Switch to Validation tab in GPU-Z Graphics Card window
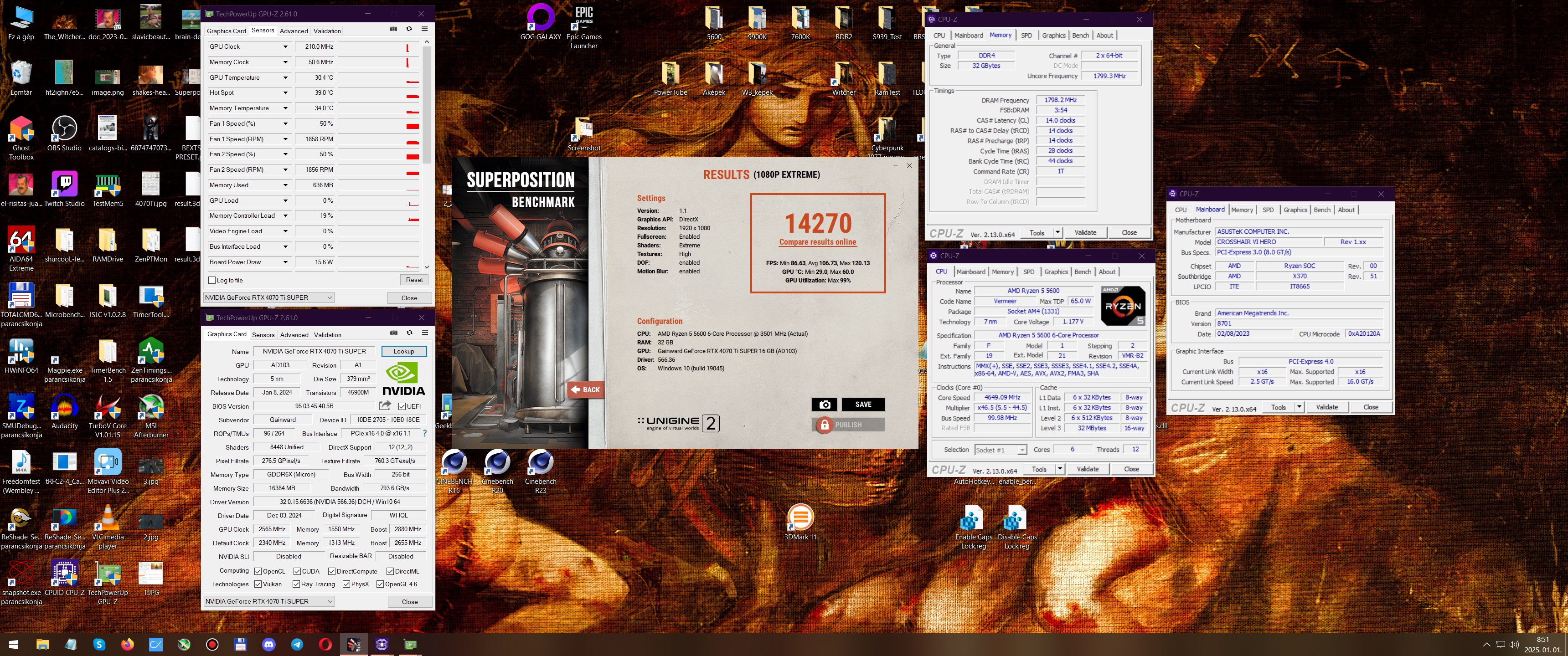Screen dimensions: 1568x656 tap(327, 335)
